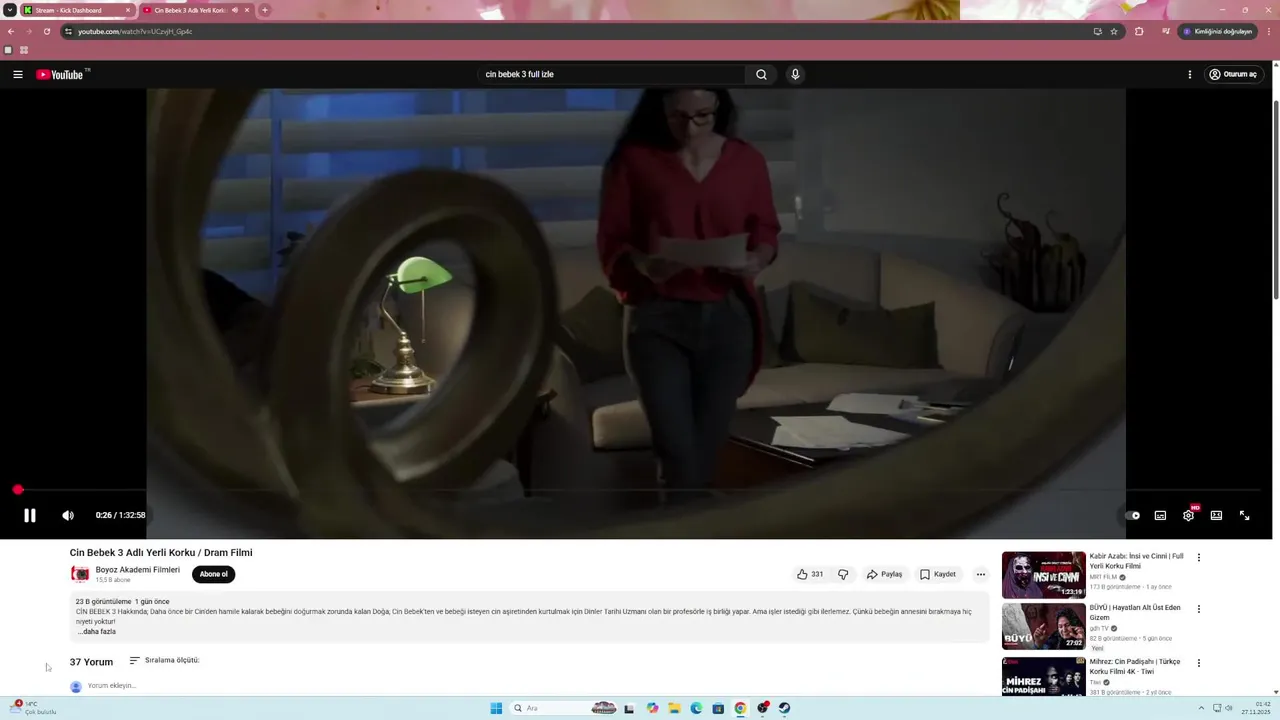Open the Boyoz Akademi Filmleri channel name
The image size is (1280, 720).
tap(138, 570)
